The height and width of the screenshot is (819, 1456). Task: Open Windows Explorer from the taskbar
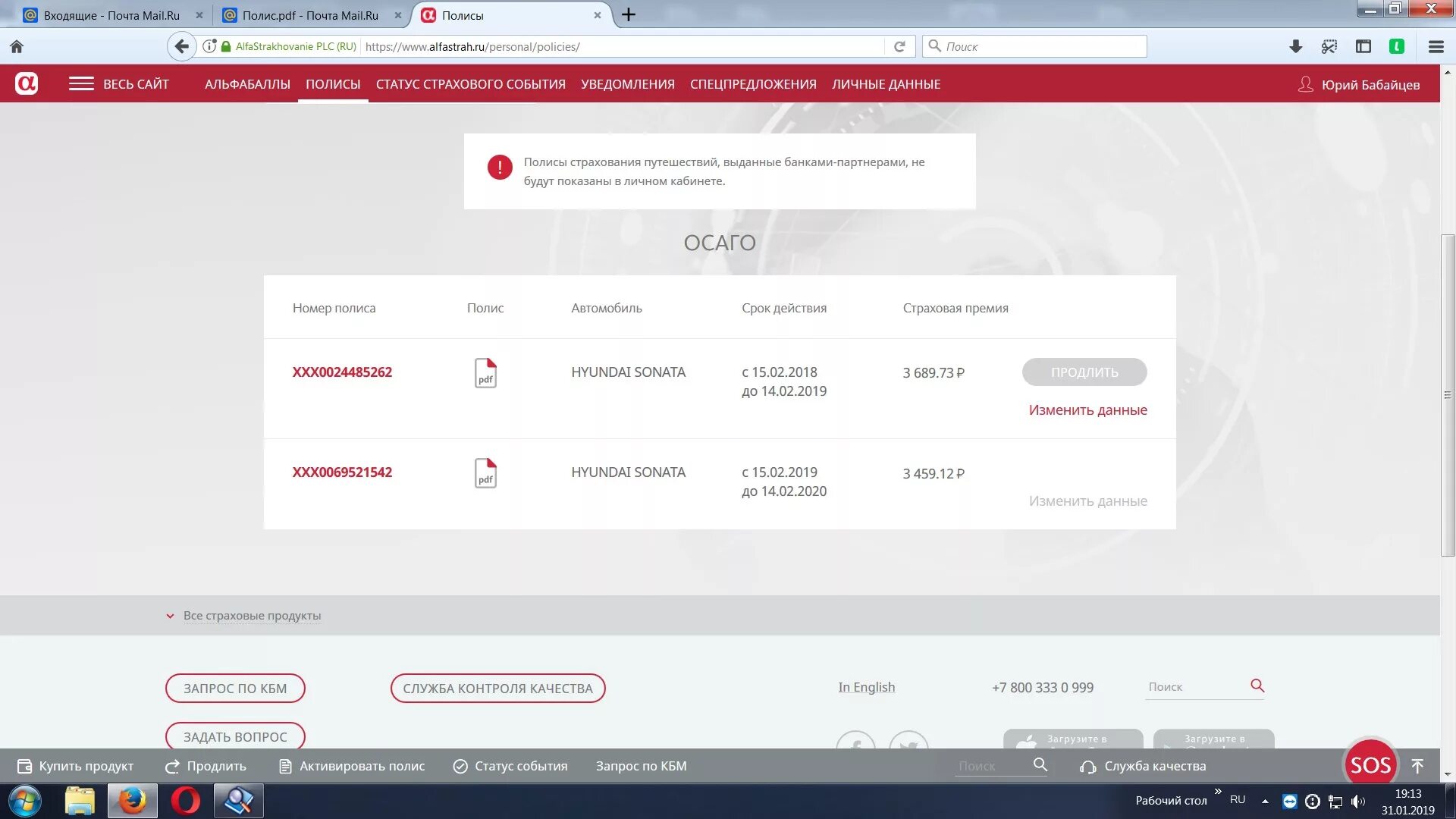click(80, 801)
